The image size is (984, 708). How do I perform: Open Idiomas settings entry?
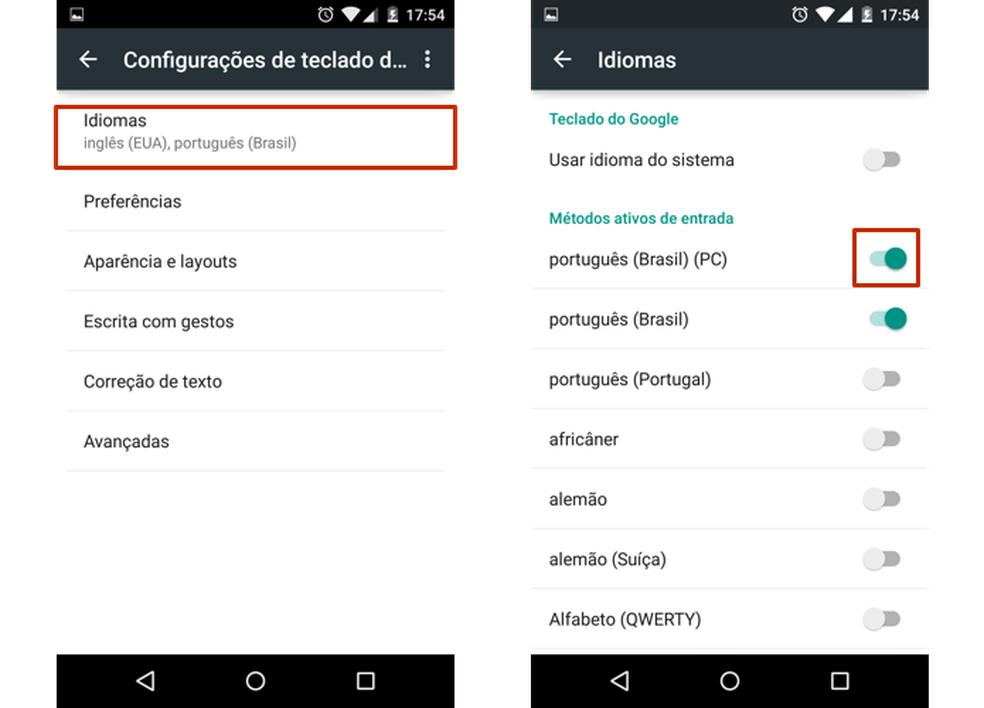coord(255,137)
